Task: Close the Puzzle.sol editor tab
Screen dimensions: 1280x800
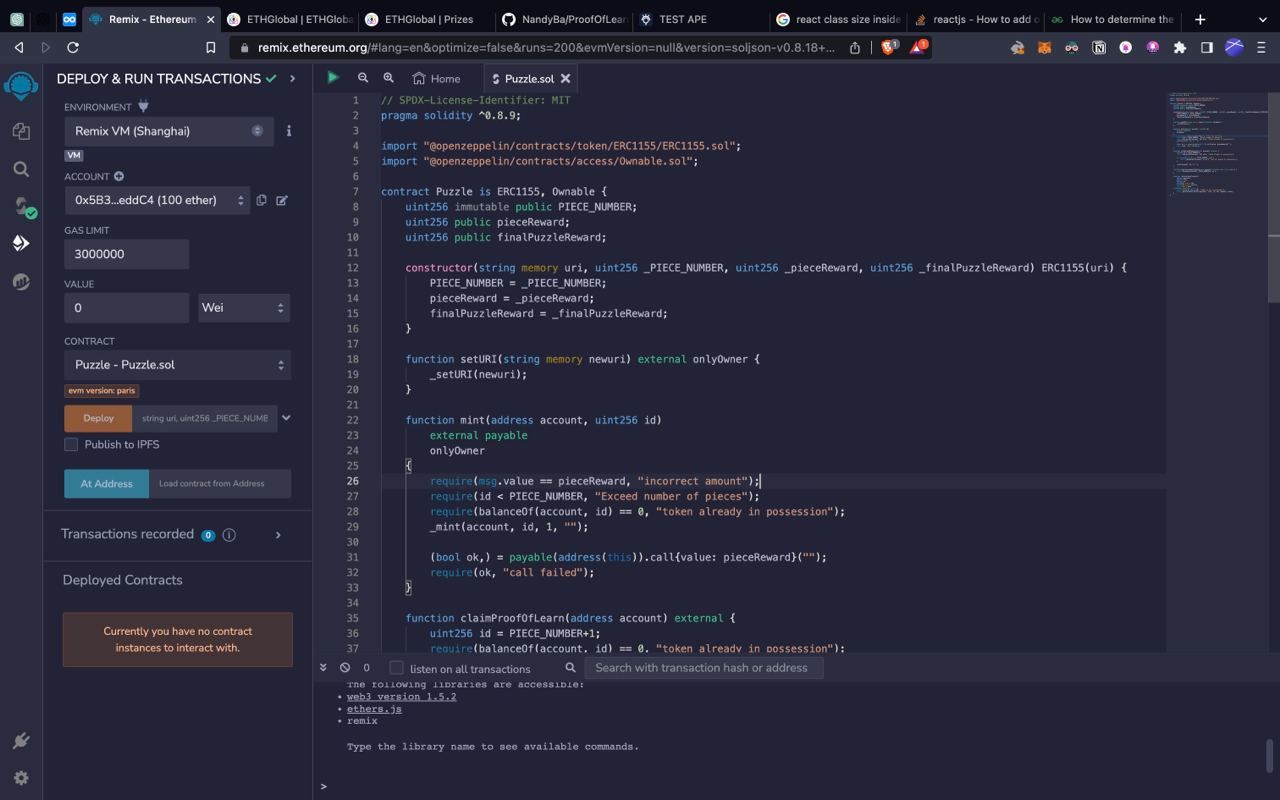Action: pos(565,78)
